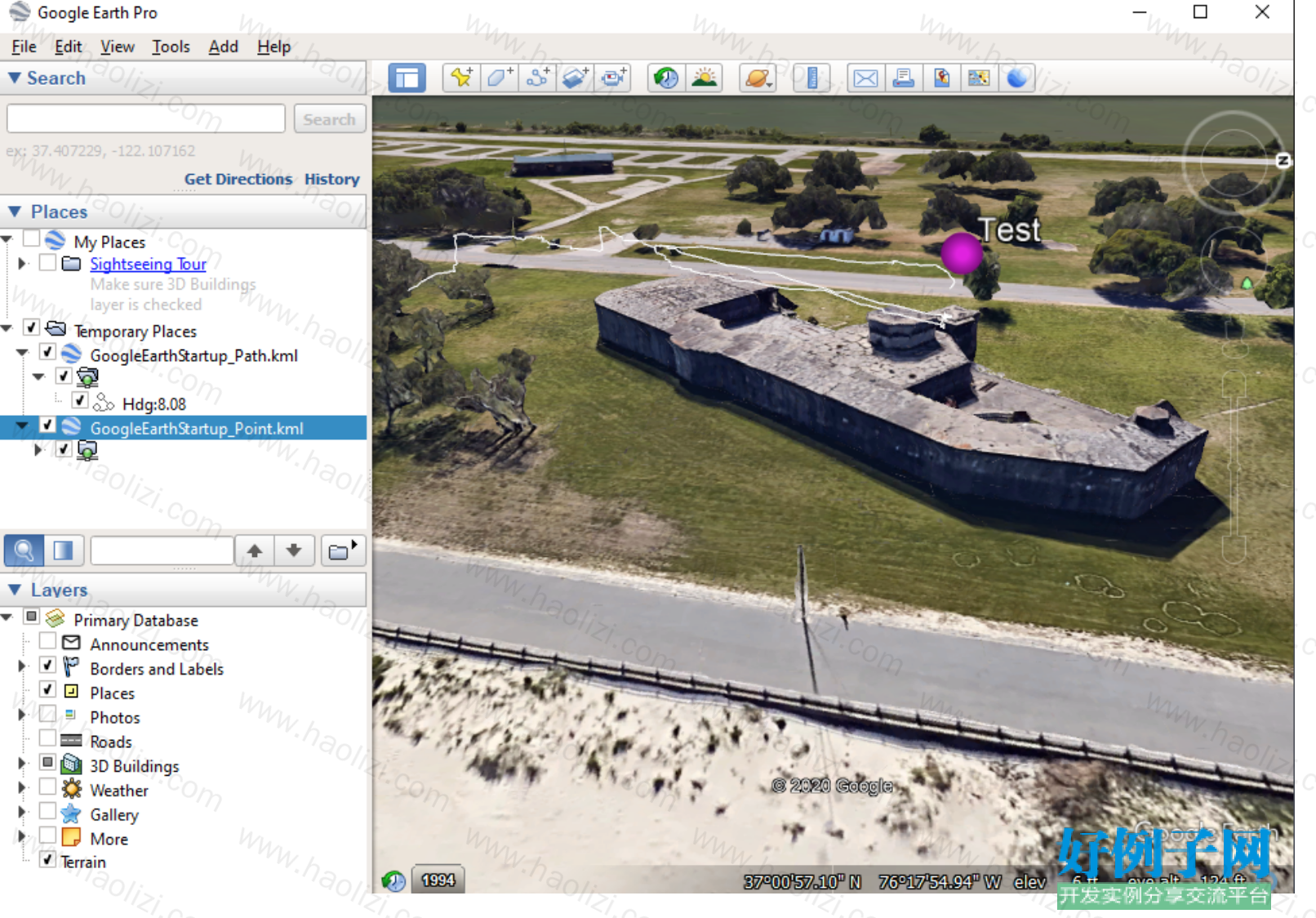The image size is (1316, 918).
Task: Collapse the Places panel
Action: click(15, 212)
